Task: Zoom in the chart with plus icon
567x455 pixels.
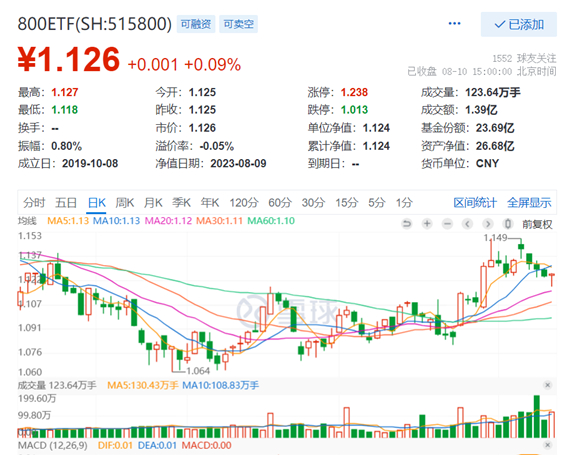Action: point(427,224)
